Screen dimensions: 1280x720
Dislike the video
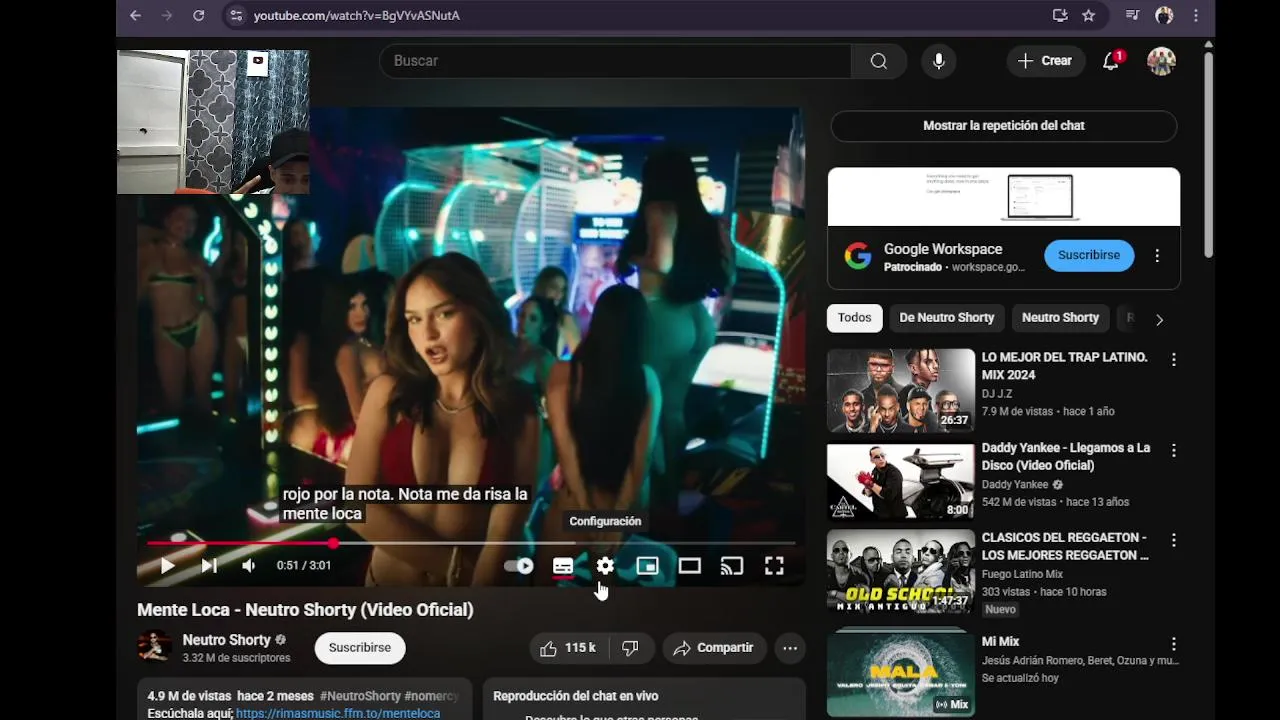pyautogui.click(x=630, y=648)
